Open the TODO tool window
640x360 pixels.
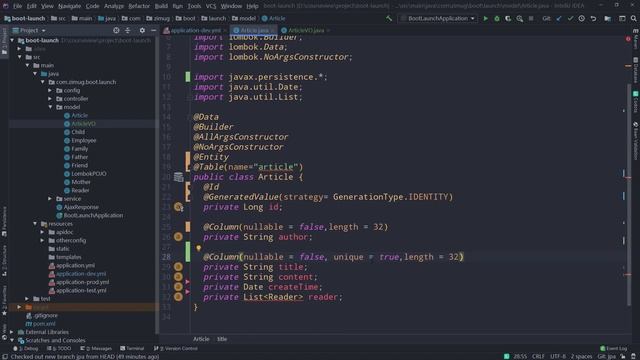[x=59, y=348]
